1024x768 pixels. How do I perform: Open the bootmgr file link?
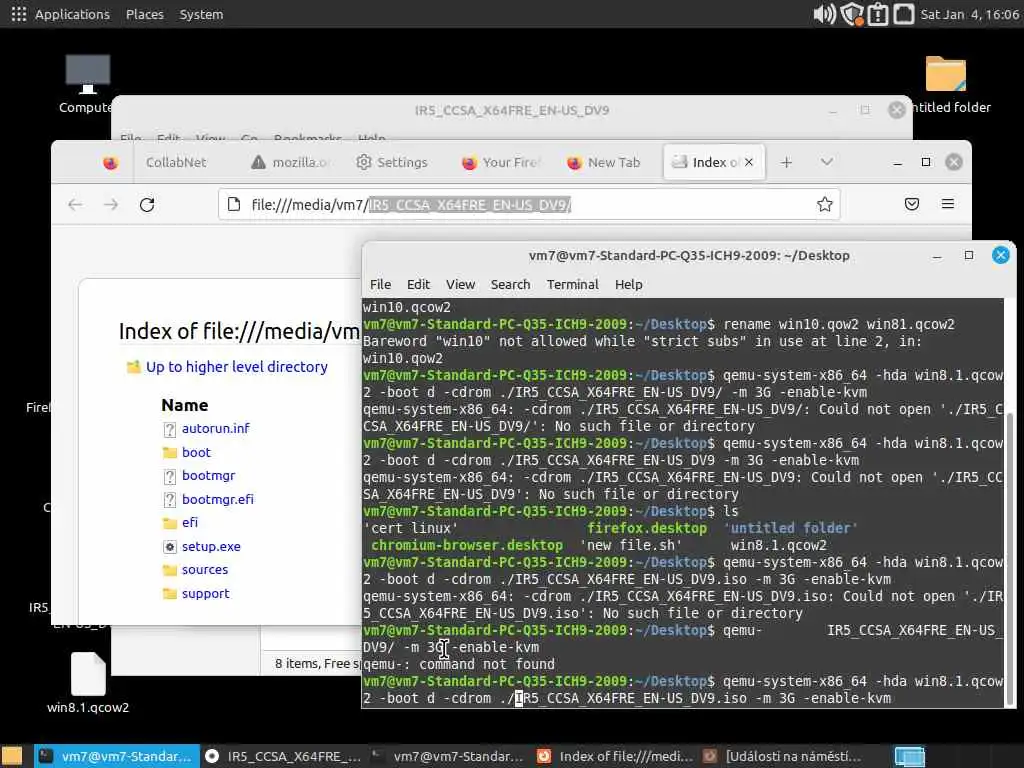pos(208,475)
